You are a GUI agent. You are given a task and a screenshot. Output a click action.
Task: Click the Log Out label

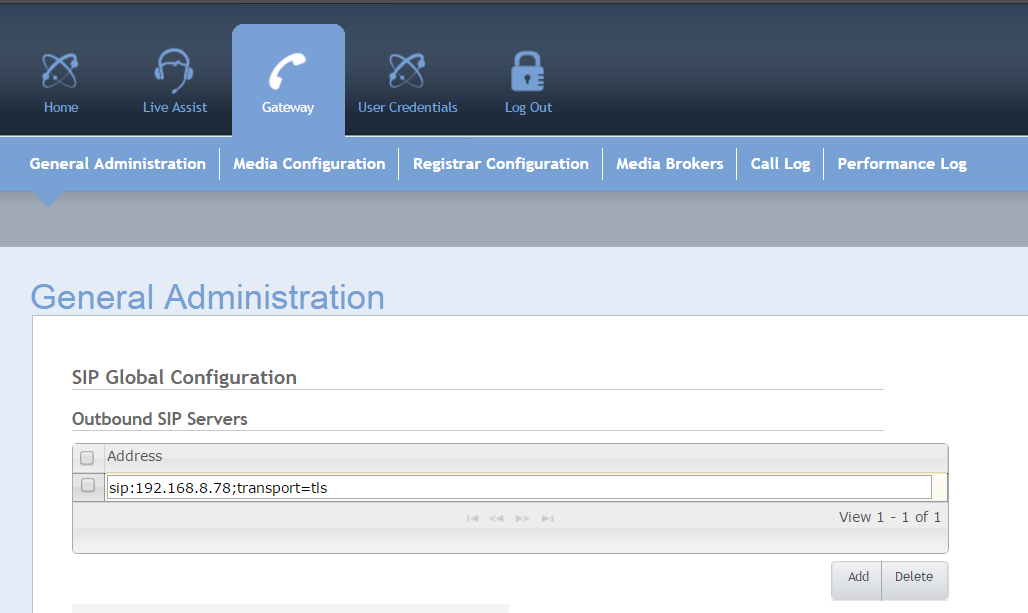tap(528, 108)
